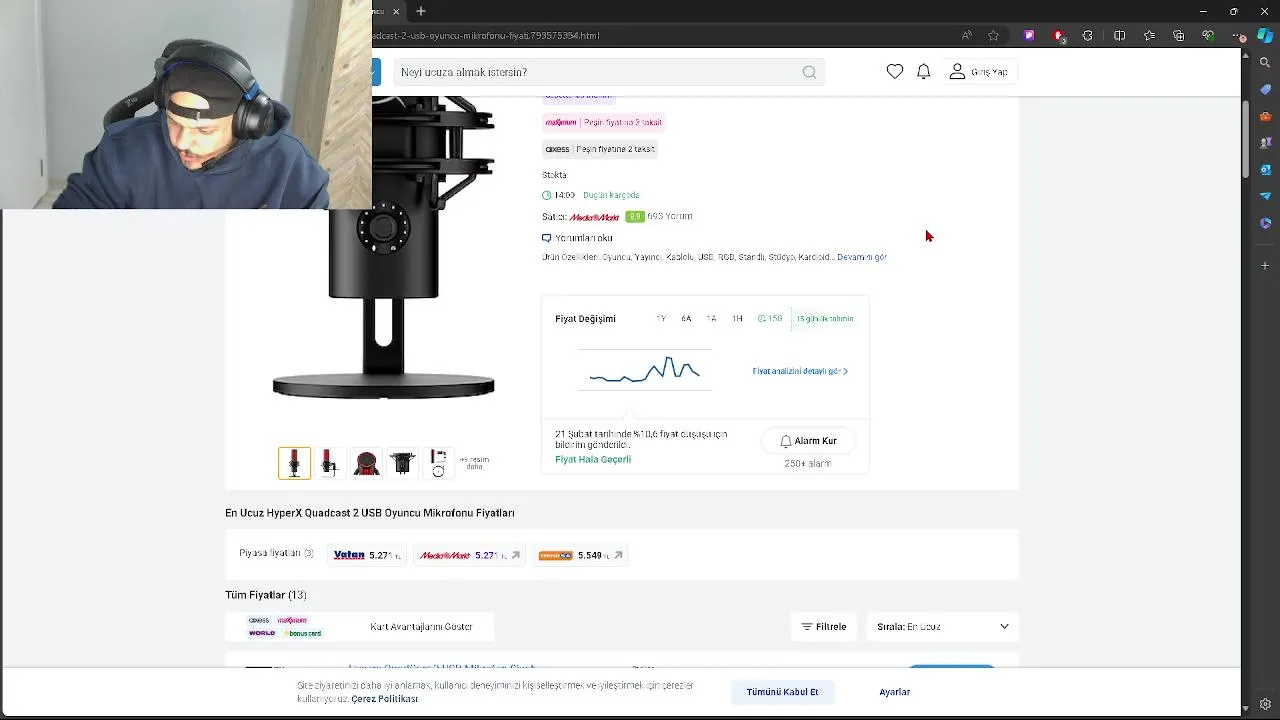
Task: Open Copilot icon in browser corner
Action: [1265, 35]
